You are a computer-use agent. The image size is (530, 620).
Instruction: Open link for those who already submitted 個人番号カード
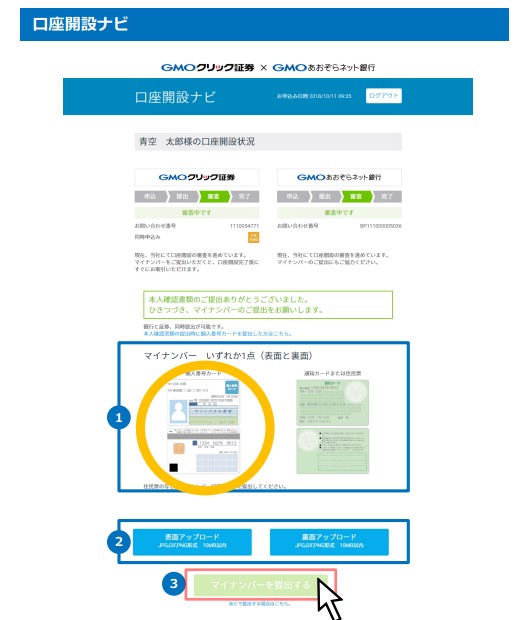[217, 334]
